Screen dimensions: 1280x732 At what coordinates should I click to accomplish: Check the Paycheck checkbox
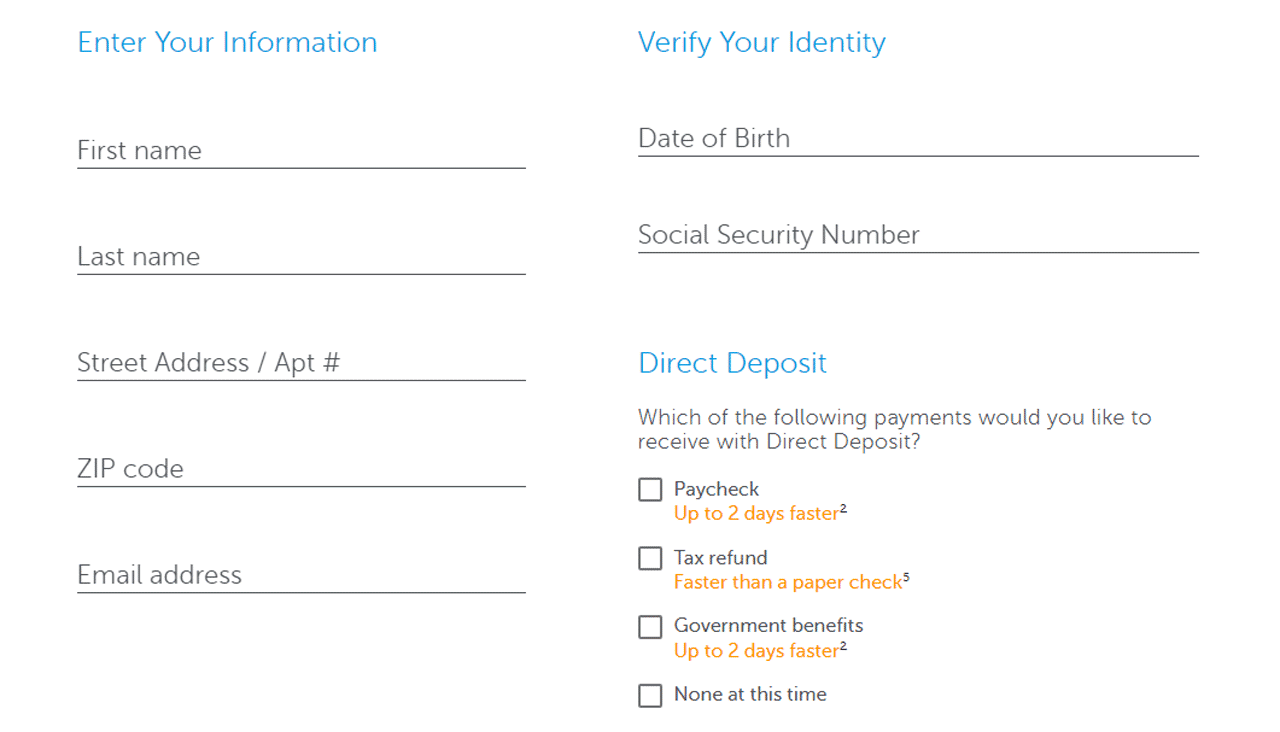pyautogui.click(x=649, y=489)
